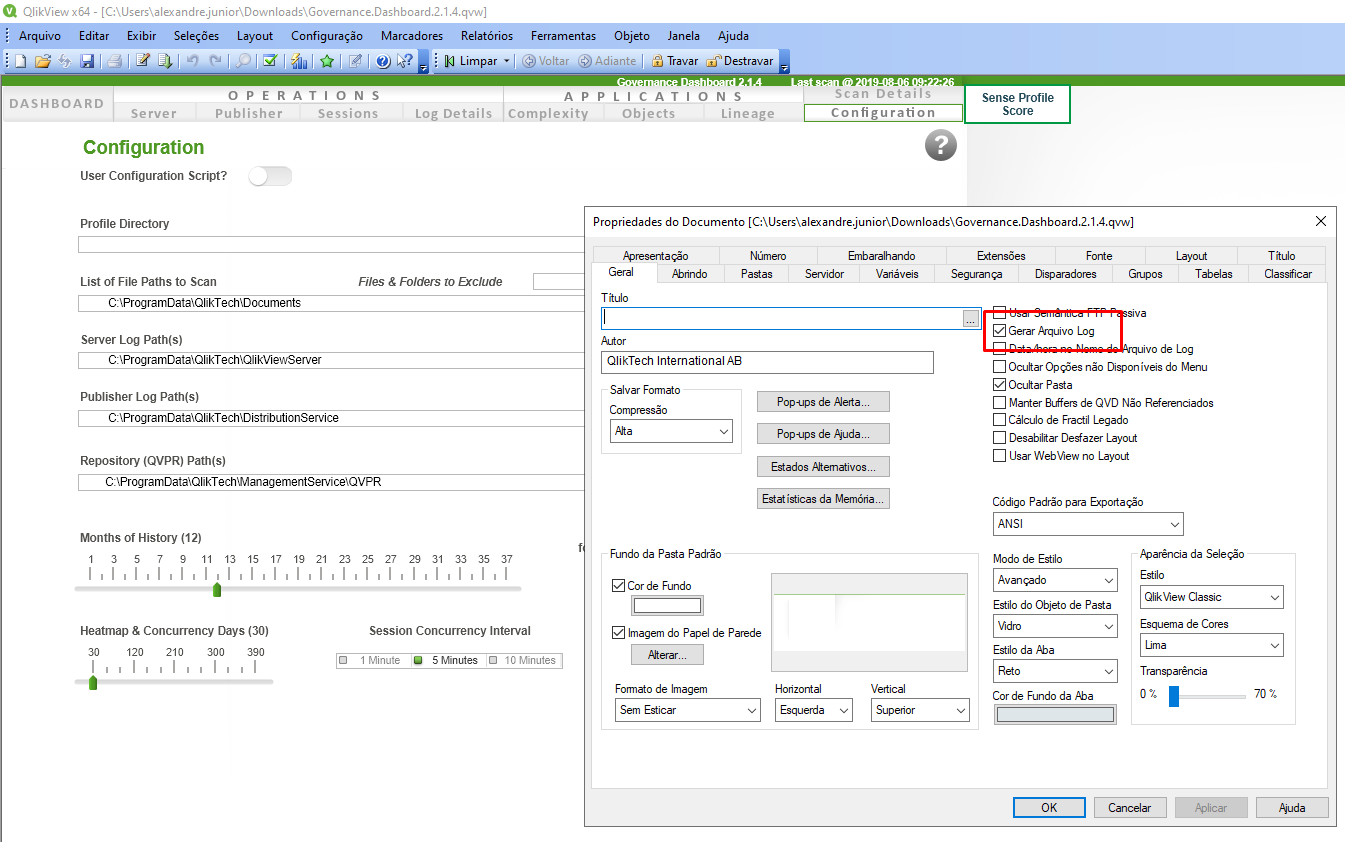
Task: Switch to the Abrindo tab
Action: click(x=690, y=274)
